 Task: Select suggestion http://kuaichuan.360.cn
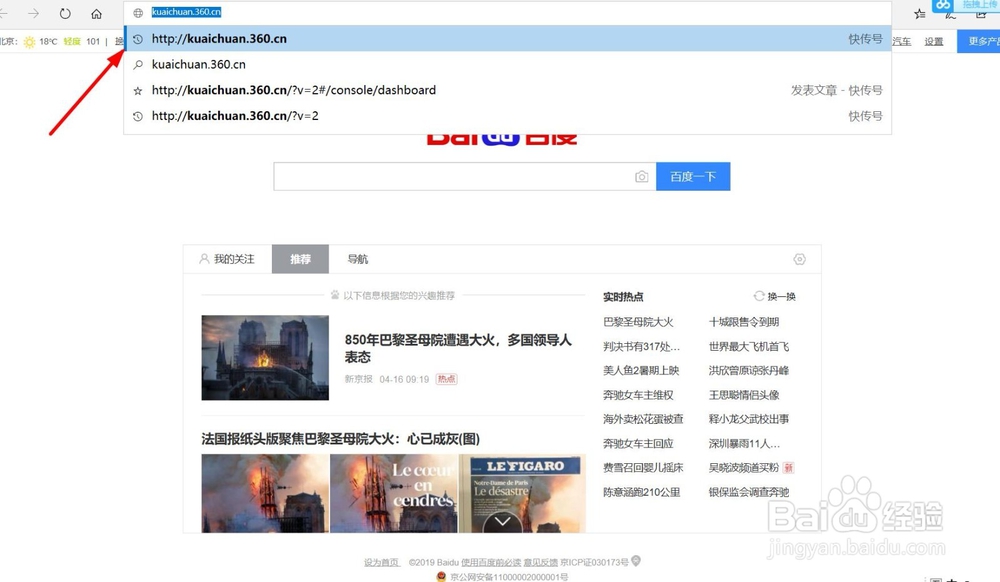tap(508, 38)
